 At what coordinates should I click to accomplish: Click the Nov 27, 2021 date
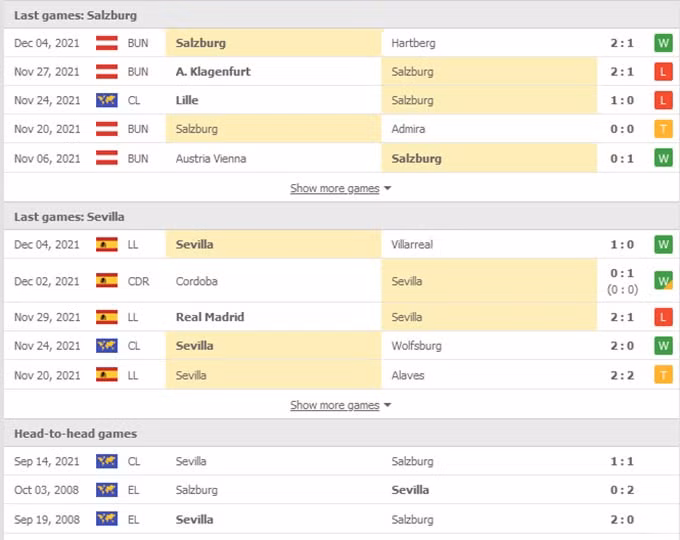47,72
